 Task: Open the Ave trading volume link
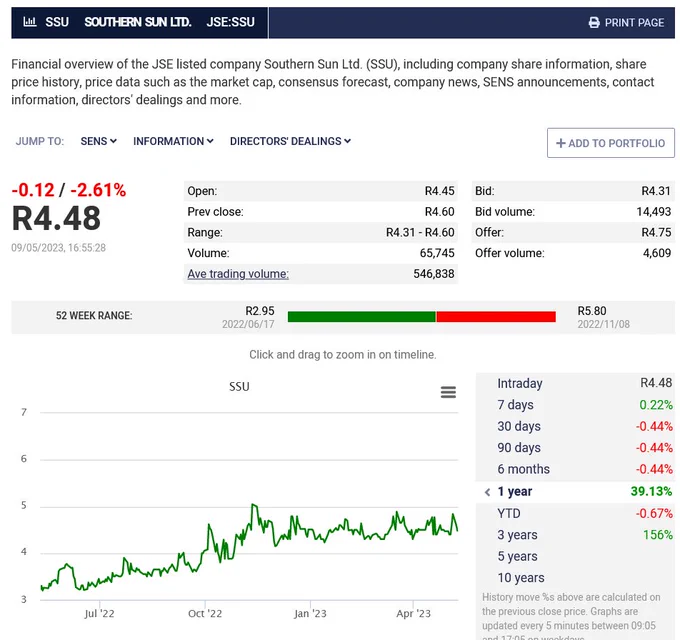tap(238, 274)
